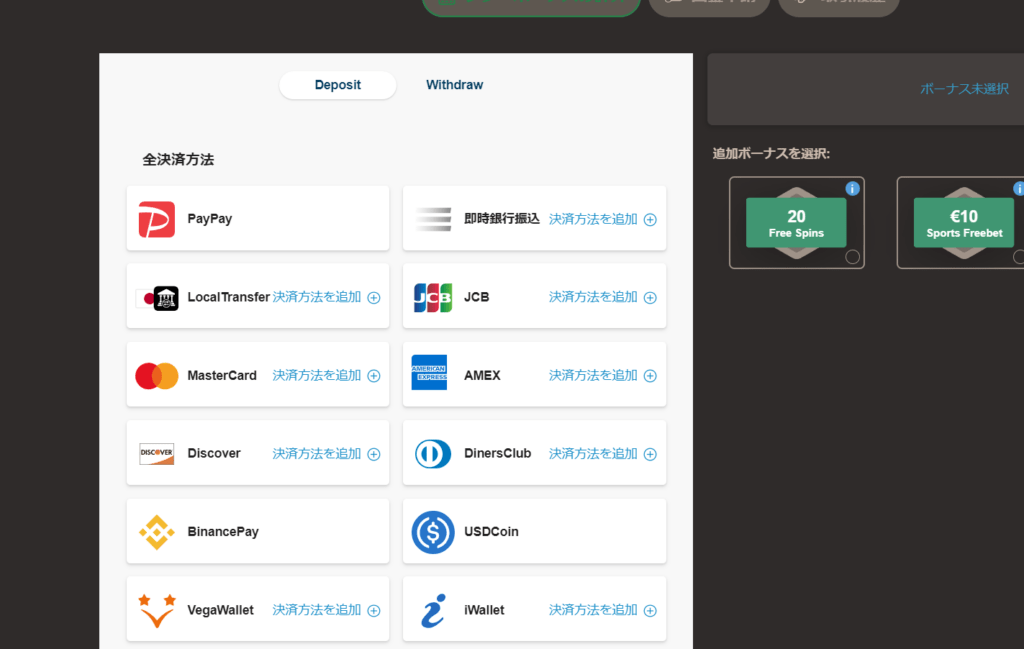Switch to the Deposit tab
The image size is (1024, 649).
[x=338, y=85]
